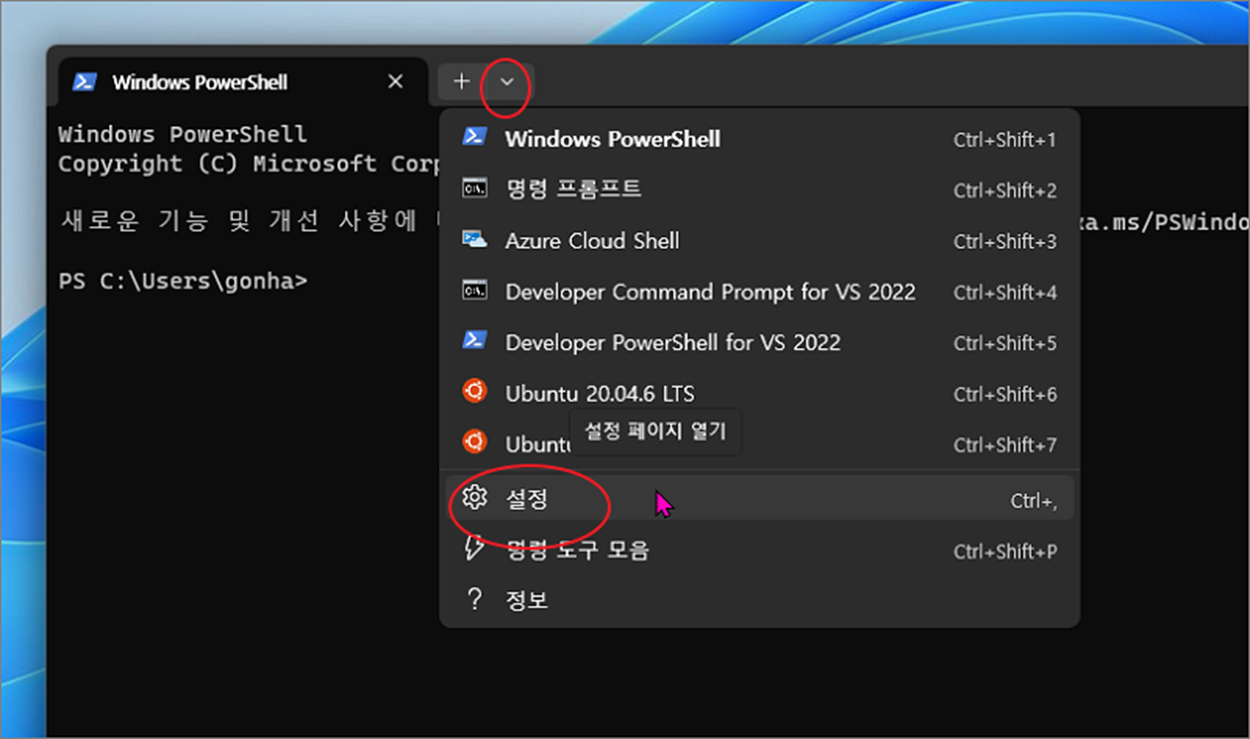Click the Ctrl+Shift+5 shortcut text
The image size is (1250, 739).
point(1005,343)
